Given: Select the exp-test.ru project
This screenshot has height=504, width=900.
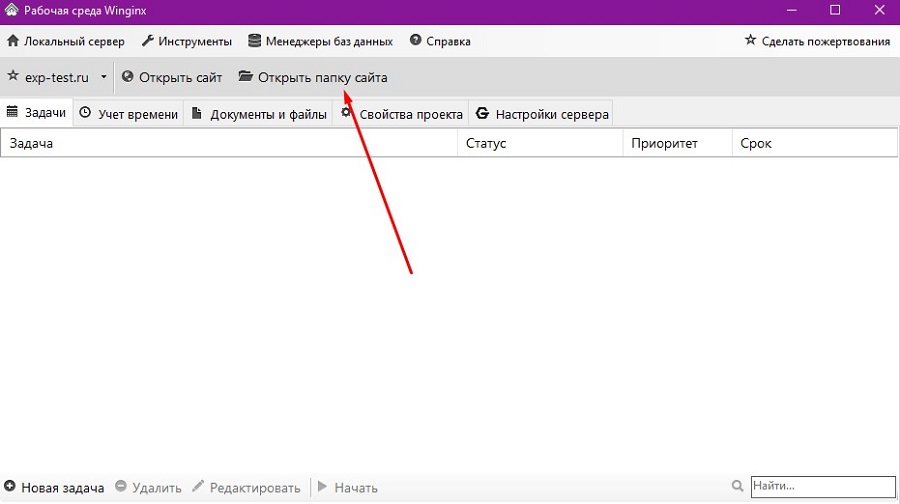Looking at the screenshot, I should (x=48, y=77).
